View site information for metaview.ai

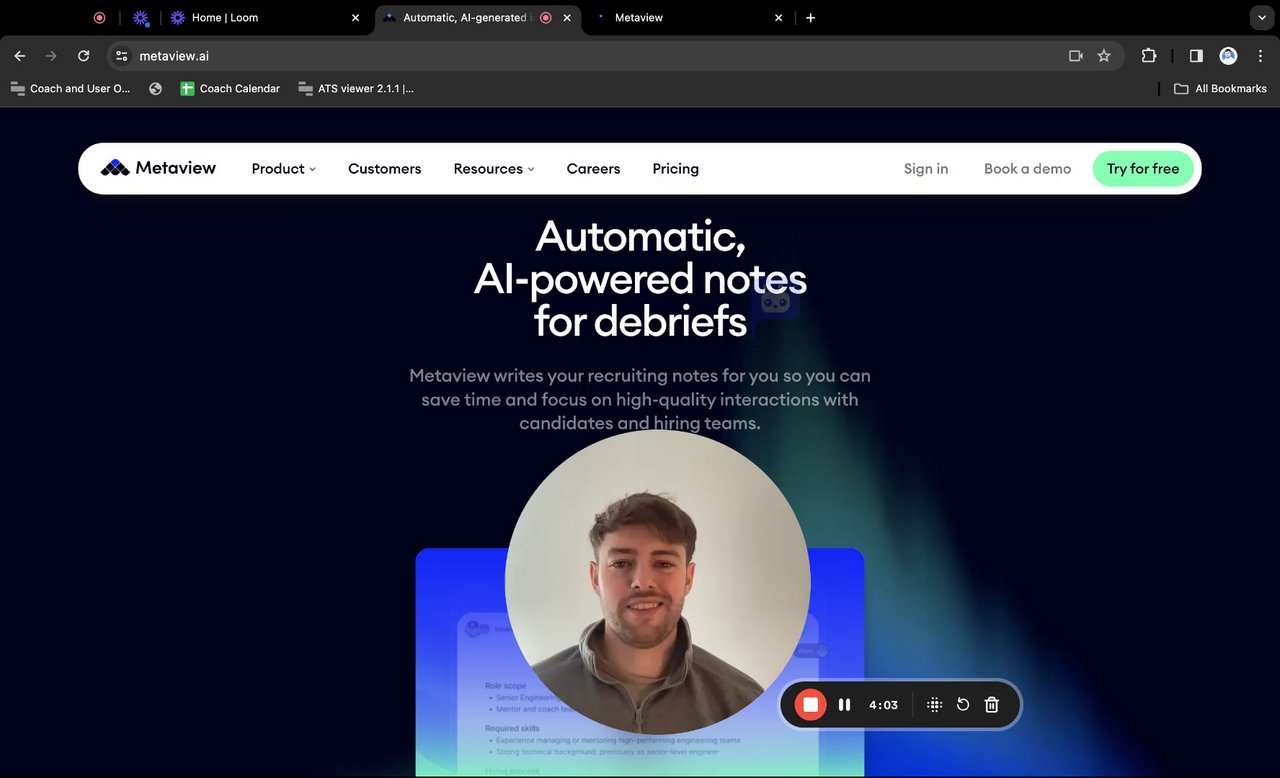coord(122,56)
